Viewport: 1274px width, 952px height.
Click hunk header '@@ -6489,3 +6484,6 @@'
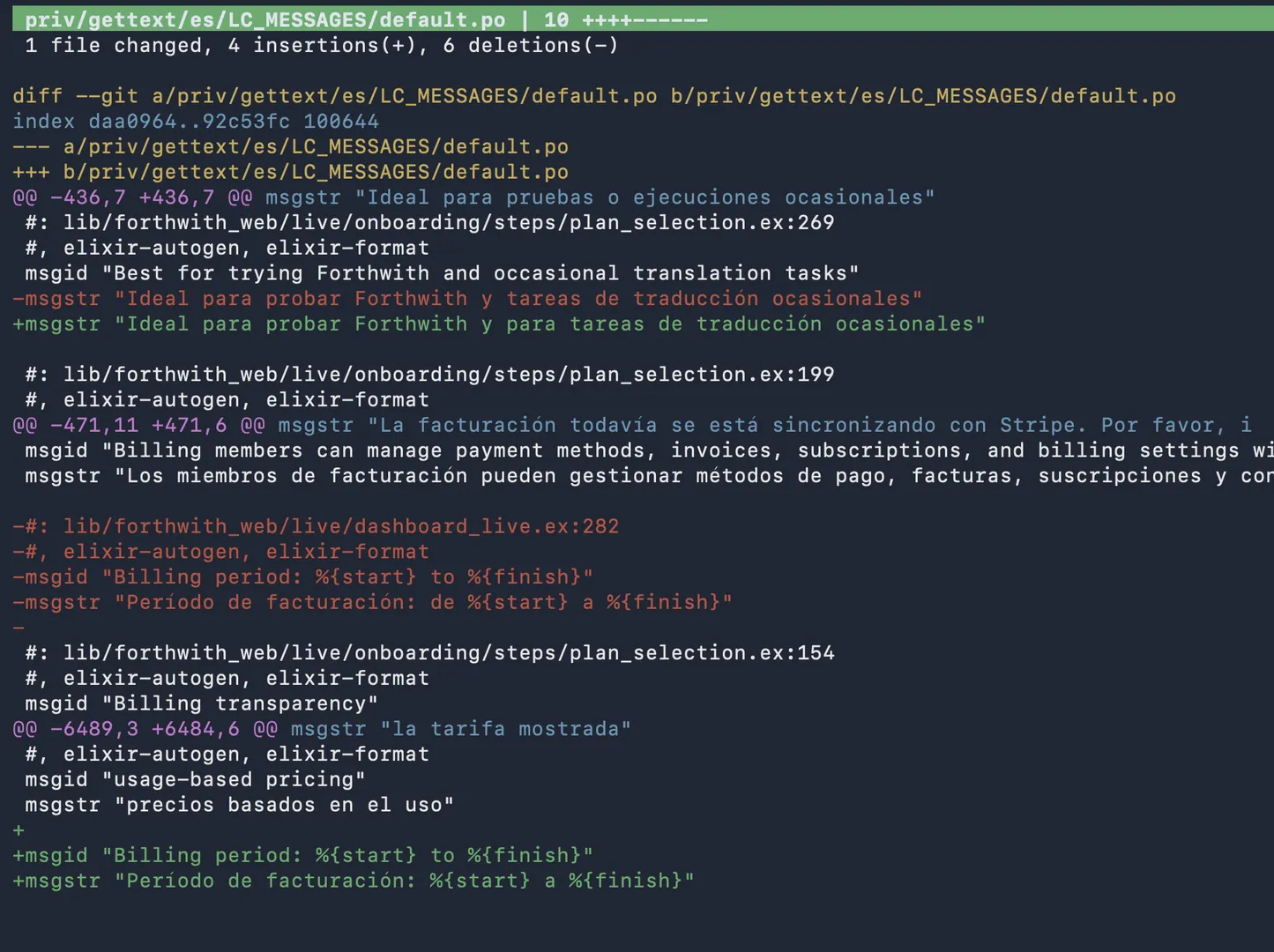[145, 729]
